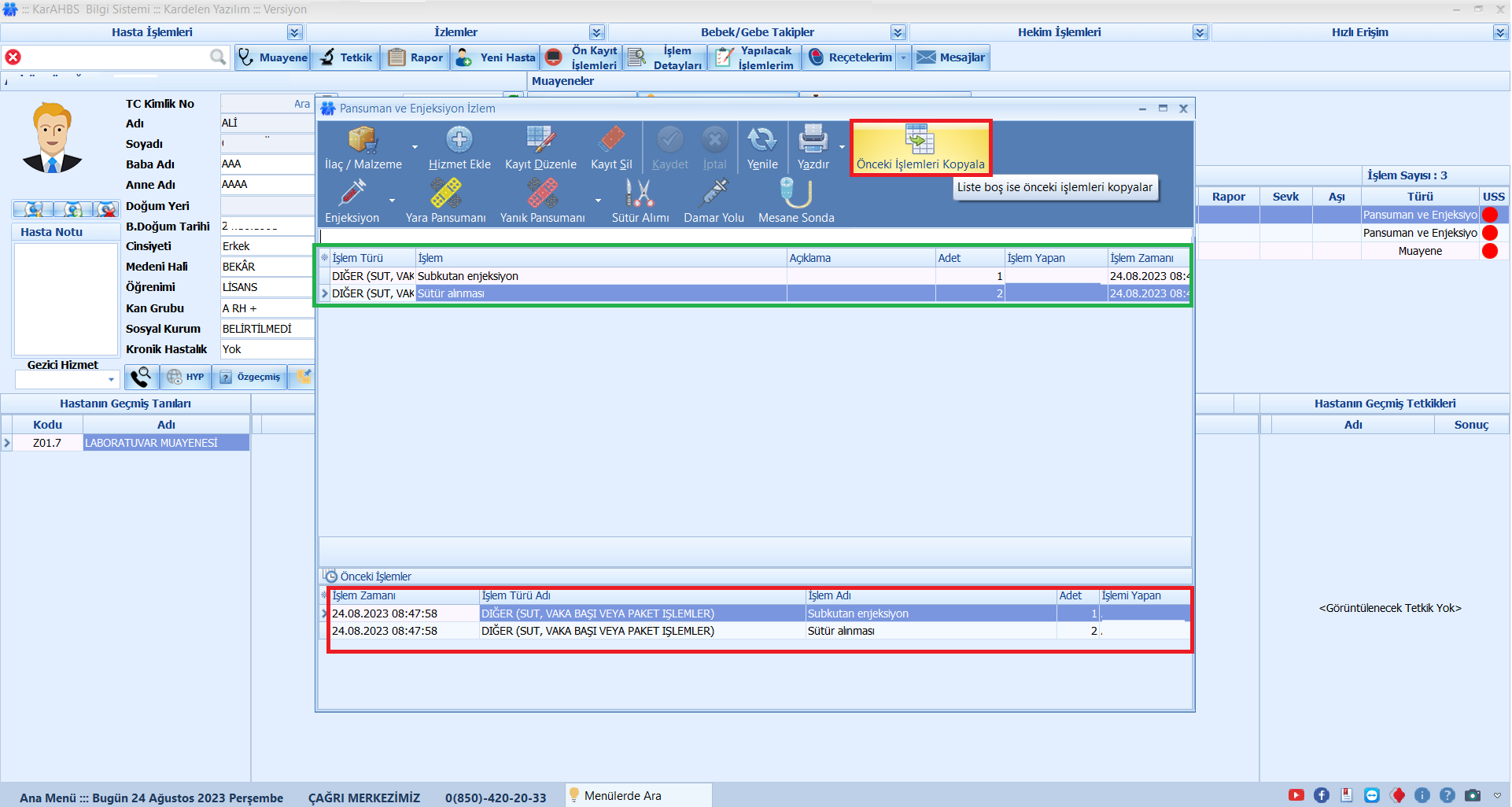This screenshot has height=807, width=1512.
Task: Click the Hizmet Ekle plus icon
Action: coord(459,140)
